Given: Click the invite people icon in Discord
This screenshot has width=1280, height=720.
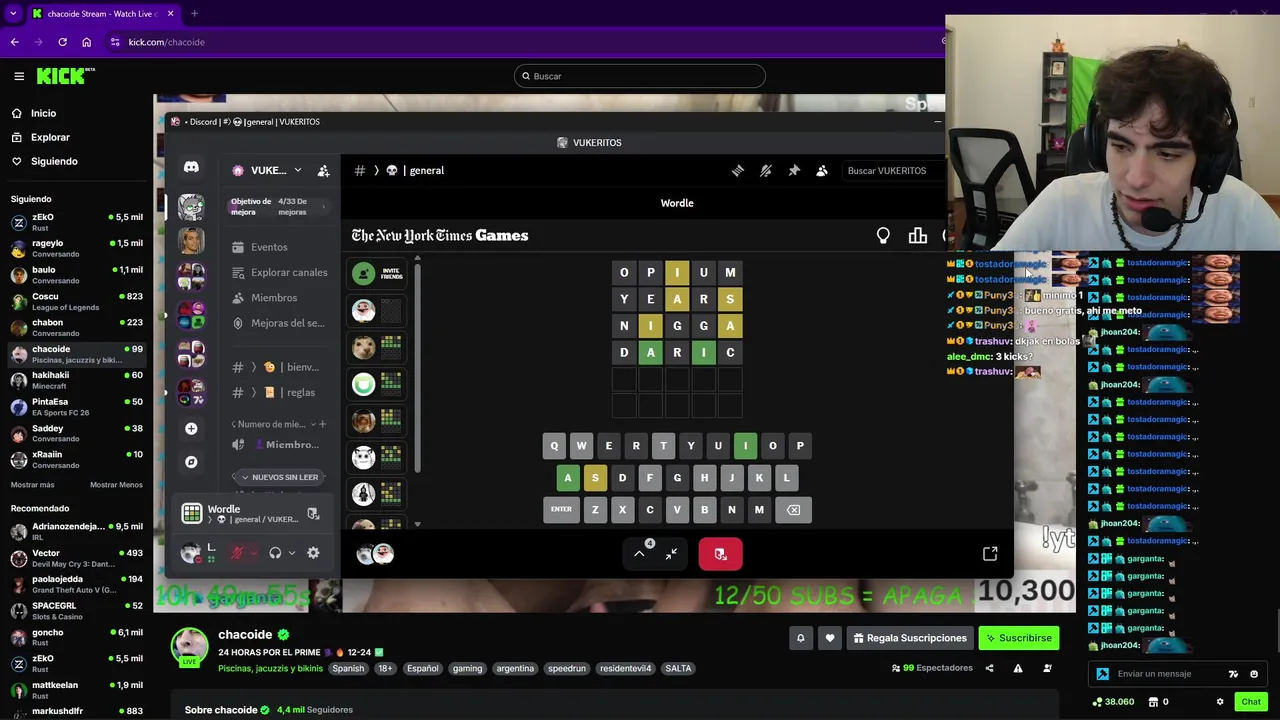Looking at the screenshot, I should coord(323,171).
